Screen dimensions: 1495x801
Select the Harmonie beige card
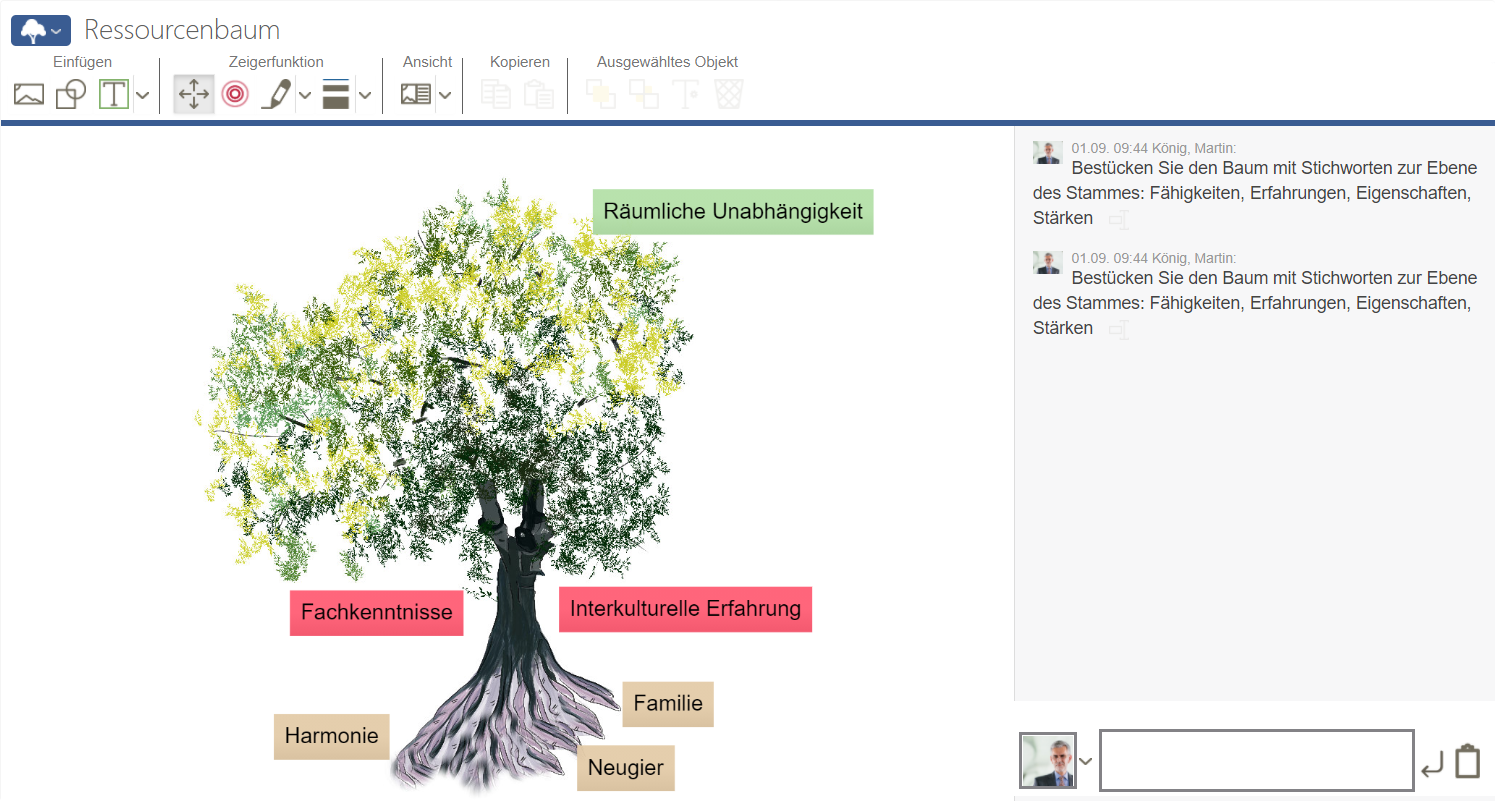tap(332, 737)
